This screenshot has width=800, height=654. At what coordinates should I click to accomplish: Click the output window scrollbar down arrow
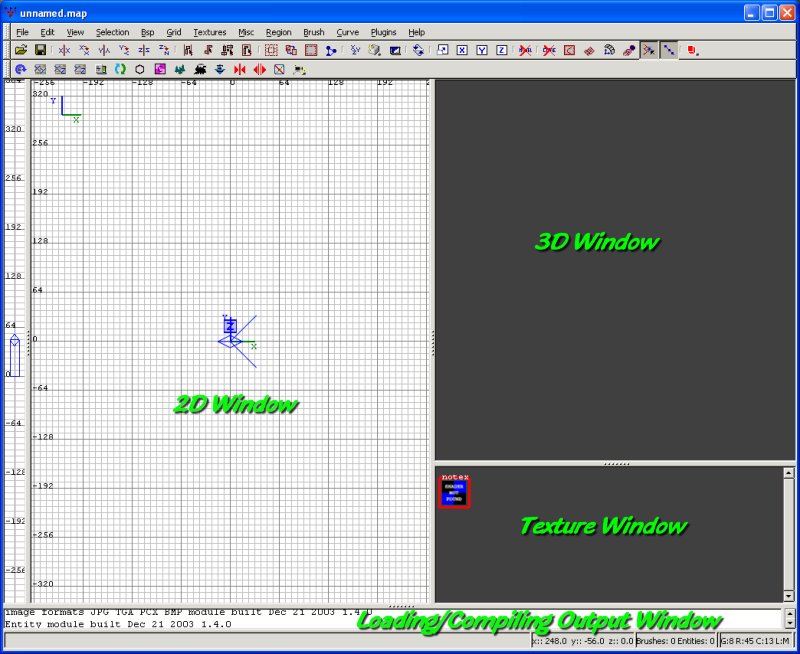point(789,623)
